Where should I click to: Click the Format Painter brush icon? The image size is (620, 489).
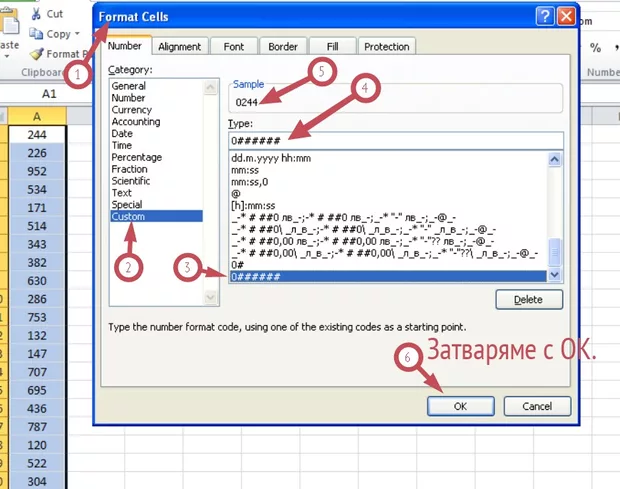click(x=36, y=54)
